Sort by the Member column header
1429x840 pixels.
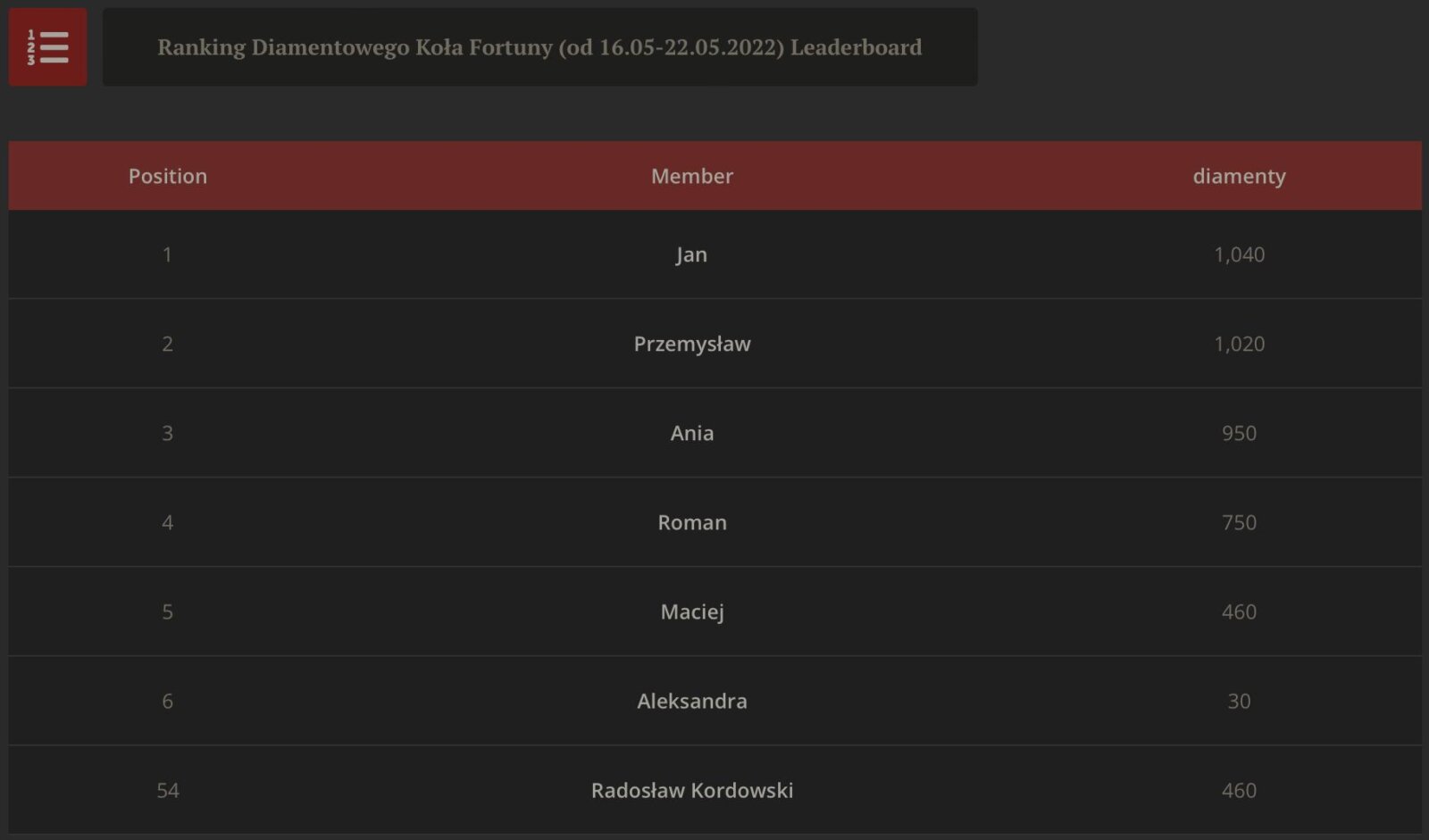coord(692,176)
